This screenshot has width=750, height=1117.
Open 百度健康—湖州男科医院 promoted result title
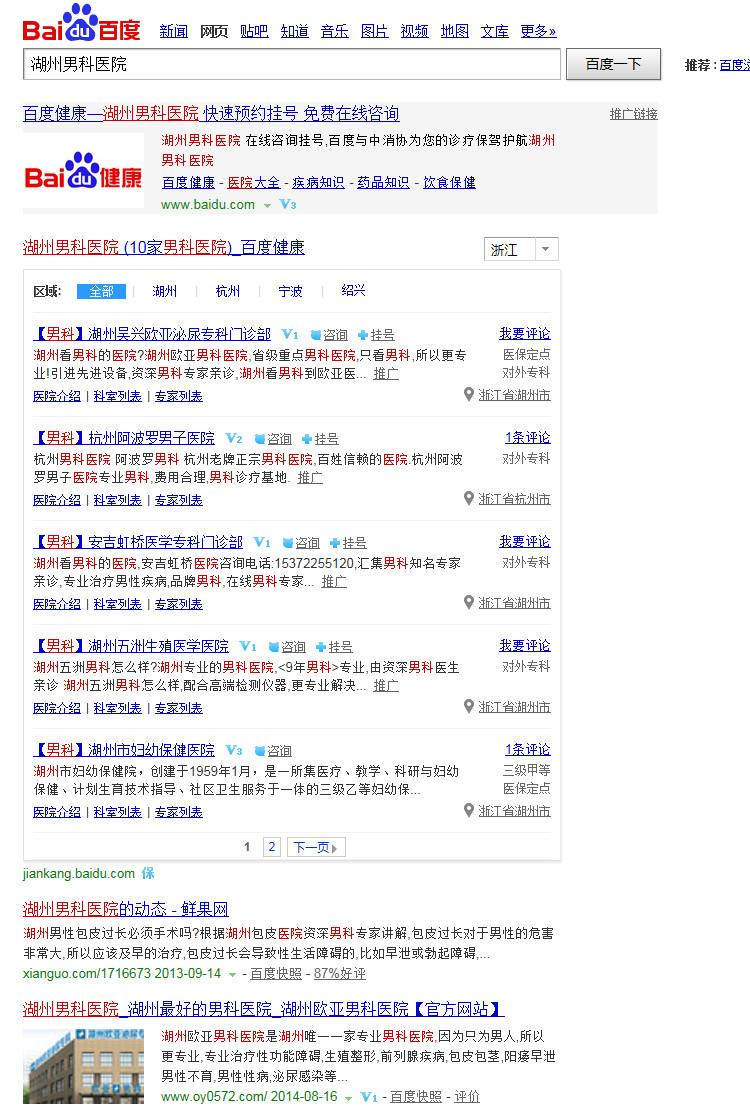[211, 113]
